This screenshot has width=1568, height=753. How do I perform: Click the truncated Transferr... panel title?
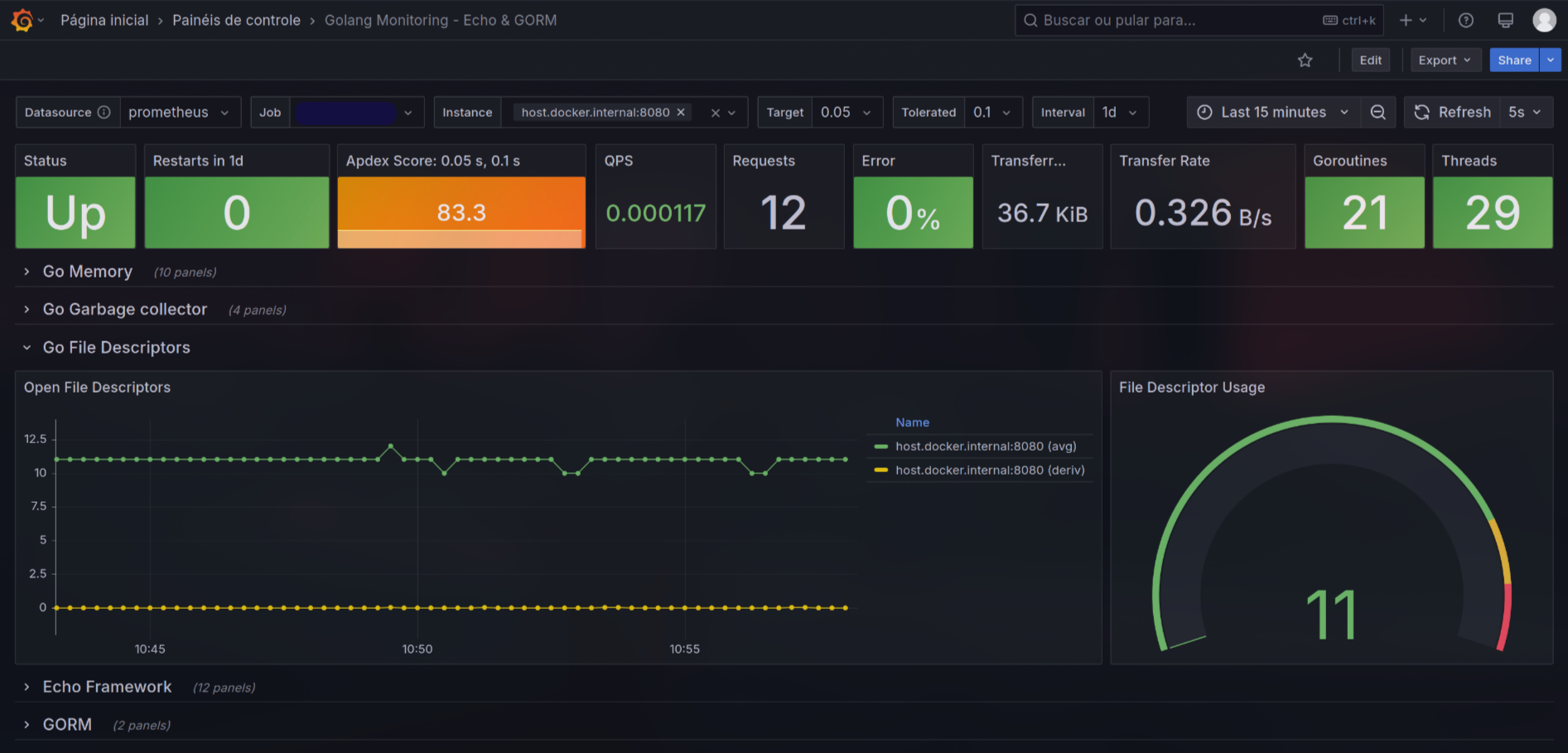point(1029,161)
